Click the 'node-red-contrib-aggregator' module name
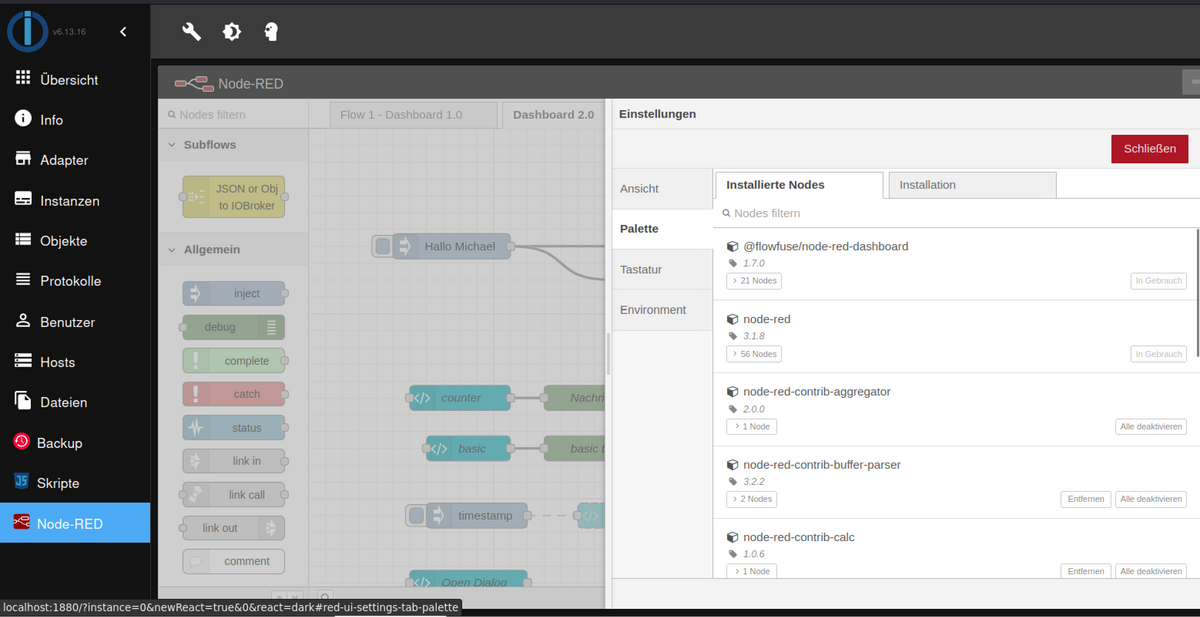1200x617 pixels. [817, 392]
